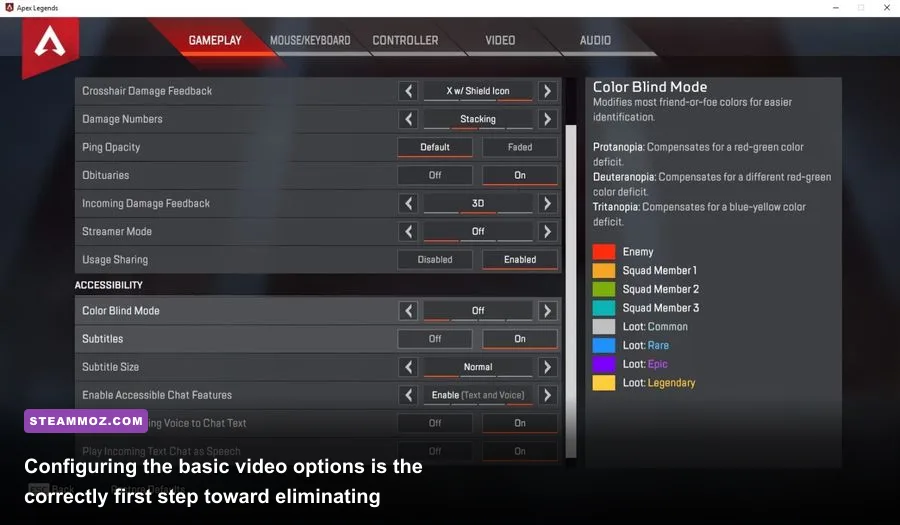900x525 pixels.
Task: Click the yellow Loot: Legendary swatch
Action: pyautogui.click(x=604, y=383)
